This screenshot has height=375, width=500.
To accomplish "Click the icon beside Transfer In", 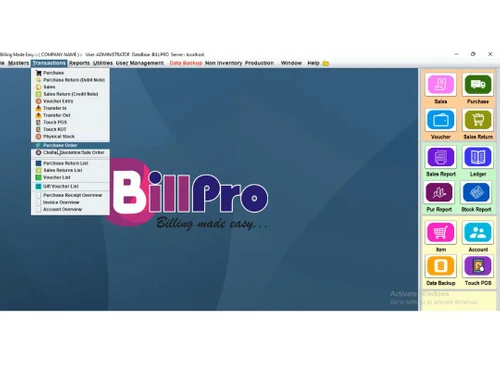I will [38, 108].
